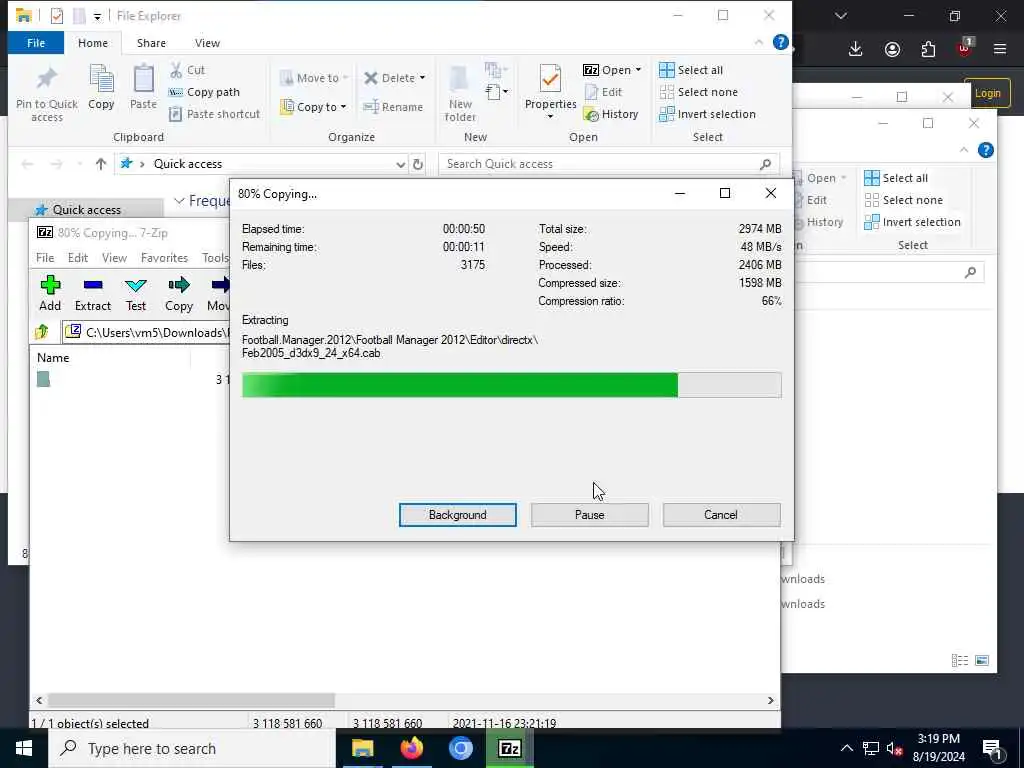1024x768 pixels.
Task: Expand the Copy to dropdown
Action: pos(343,107)
